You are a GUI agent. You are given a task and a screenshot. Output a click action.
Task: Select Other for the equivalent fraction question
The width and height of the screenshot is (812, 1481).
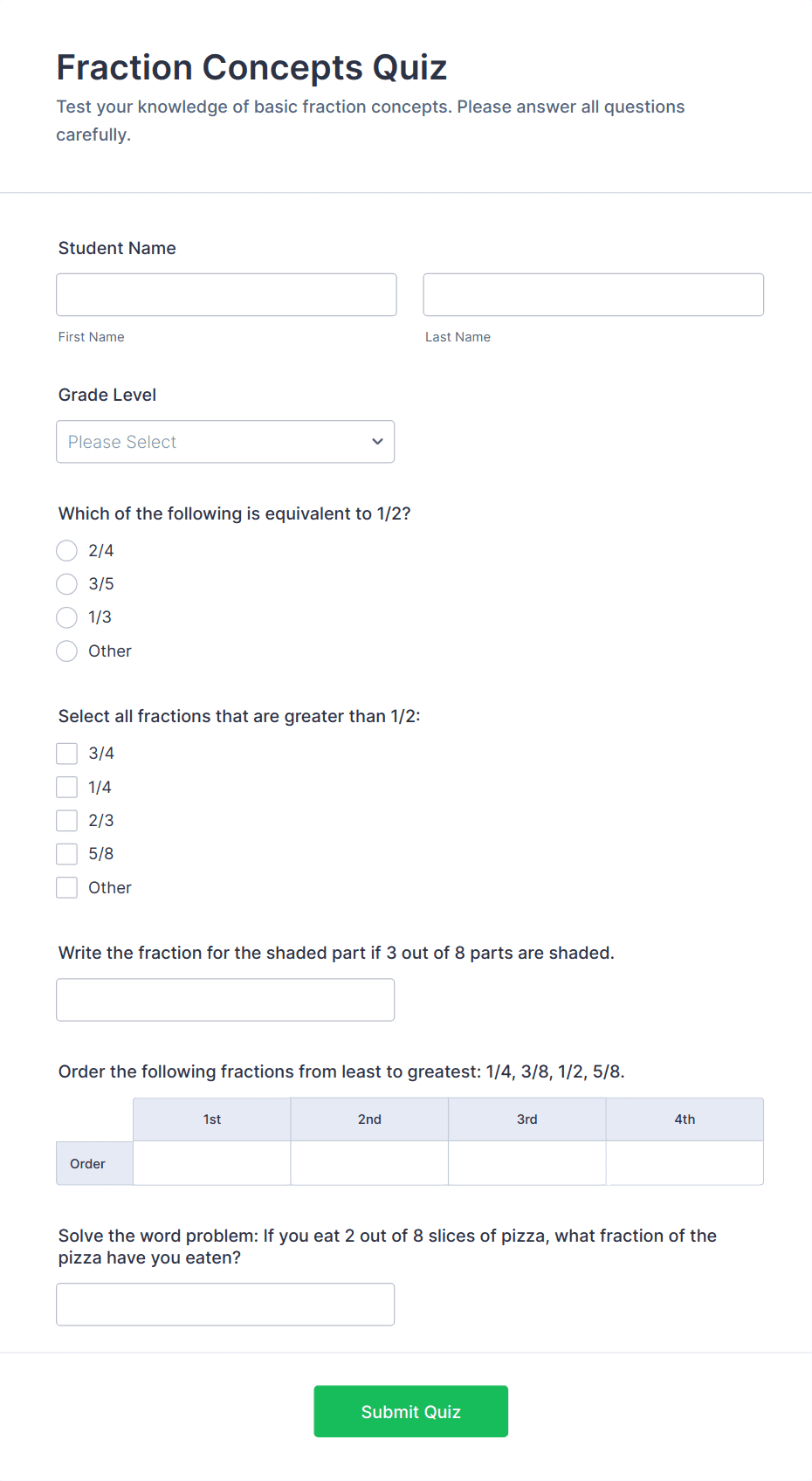pyautogui.click(x=66, y=651)
